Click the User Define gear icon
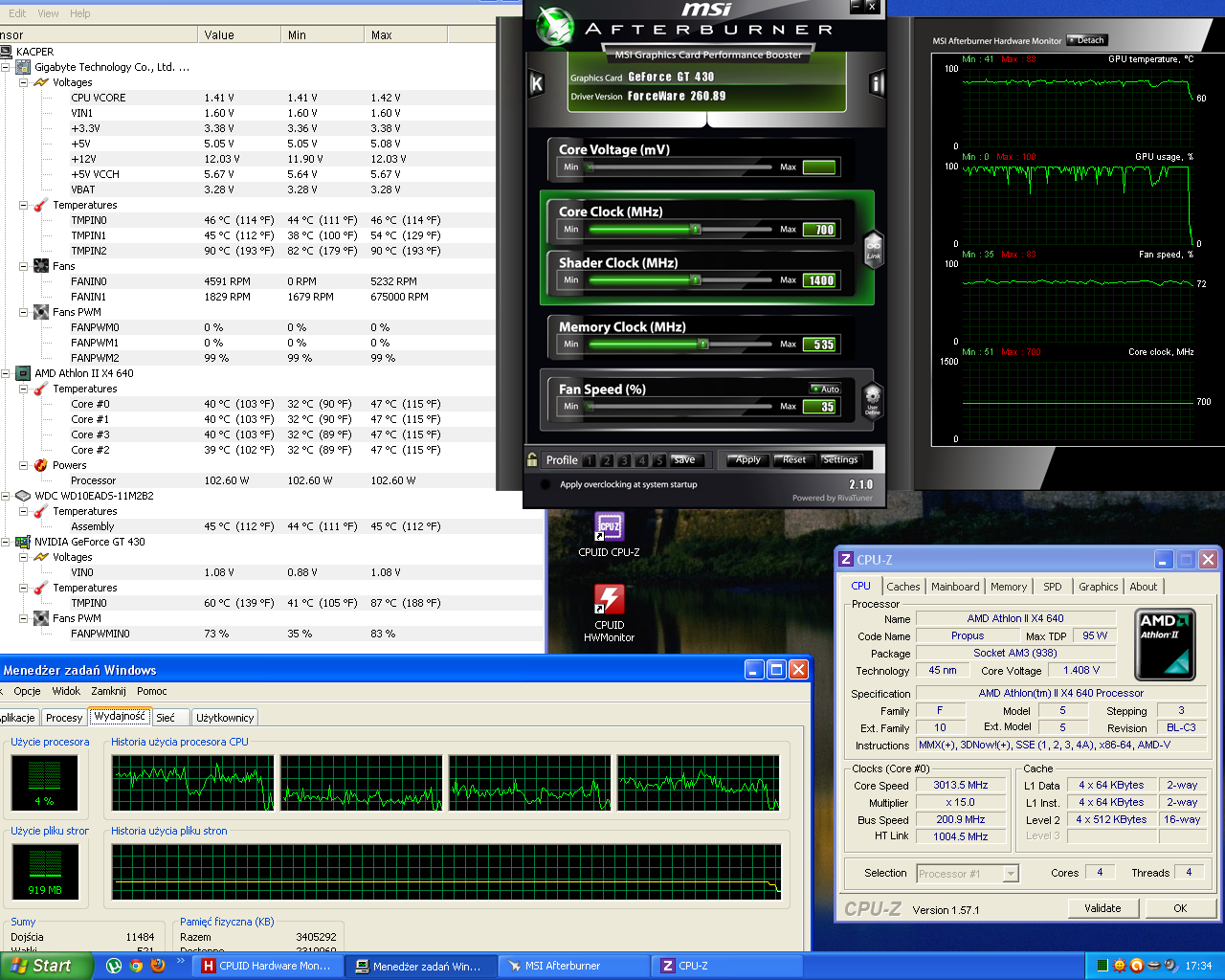Viewport: 1225px width, 980px height. (872, 398)
